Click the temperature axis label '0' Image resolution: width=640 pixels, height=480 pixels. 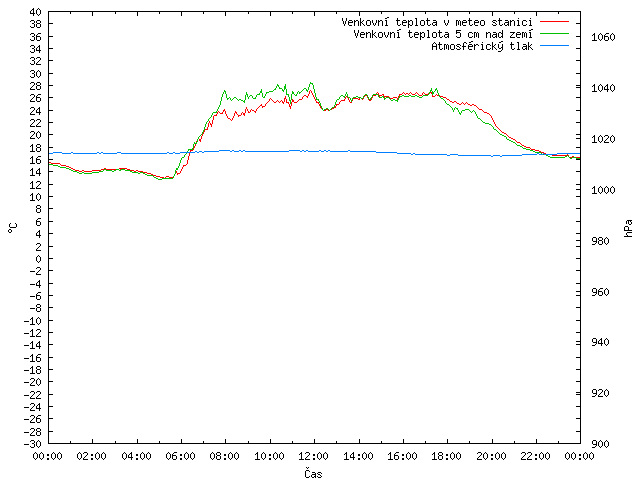(x=38, y=259)
